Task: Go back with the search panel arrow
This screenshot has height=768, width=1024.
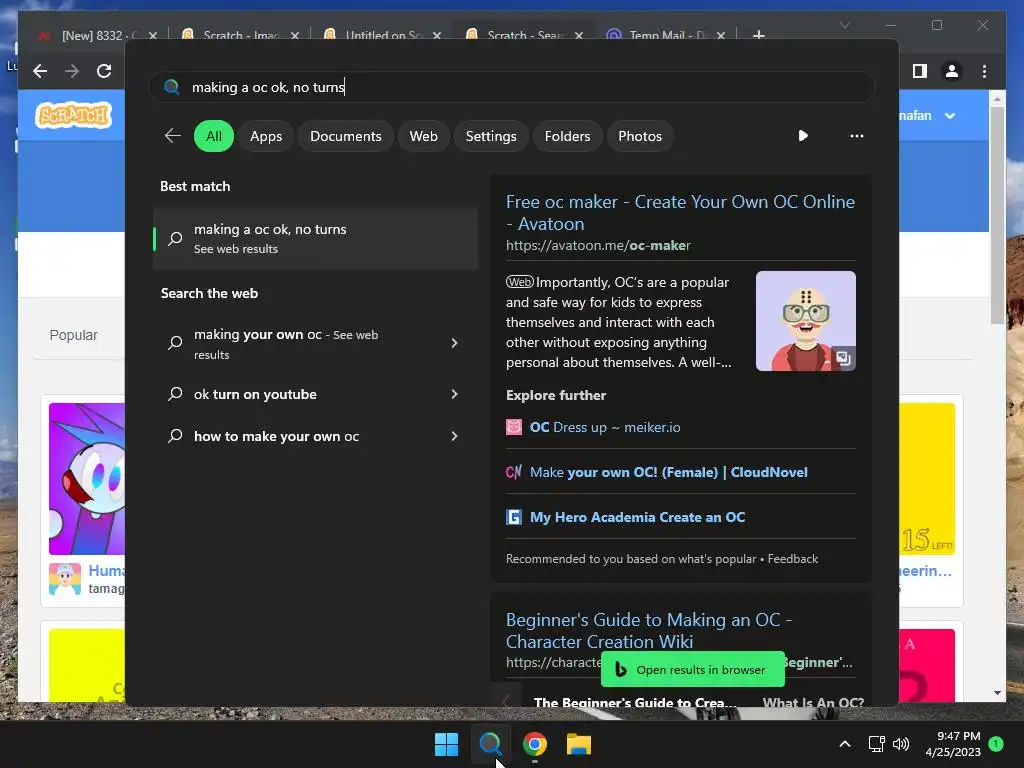Action: tap(172, 136)
